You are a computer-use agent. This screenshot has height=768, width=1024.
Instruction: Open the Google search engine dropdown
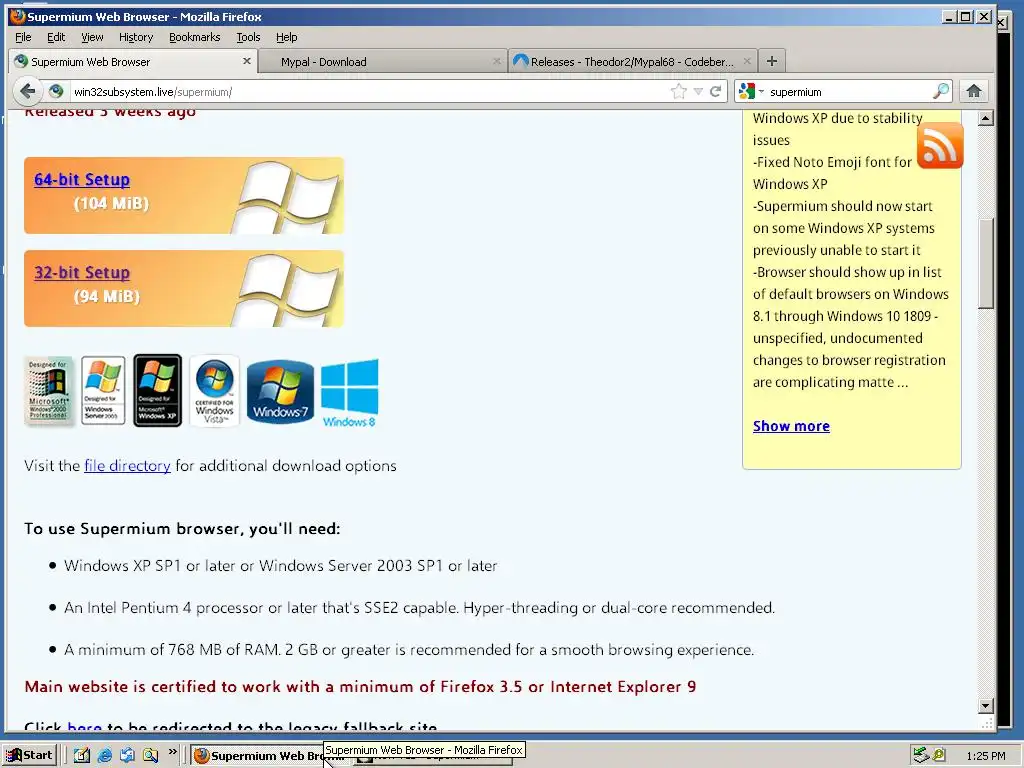click(x=751, y=91)
